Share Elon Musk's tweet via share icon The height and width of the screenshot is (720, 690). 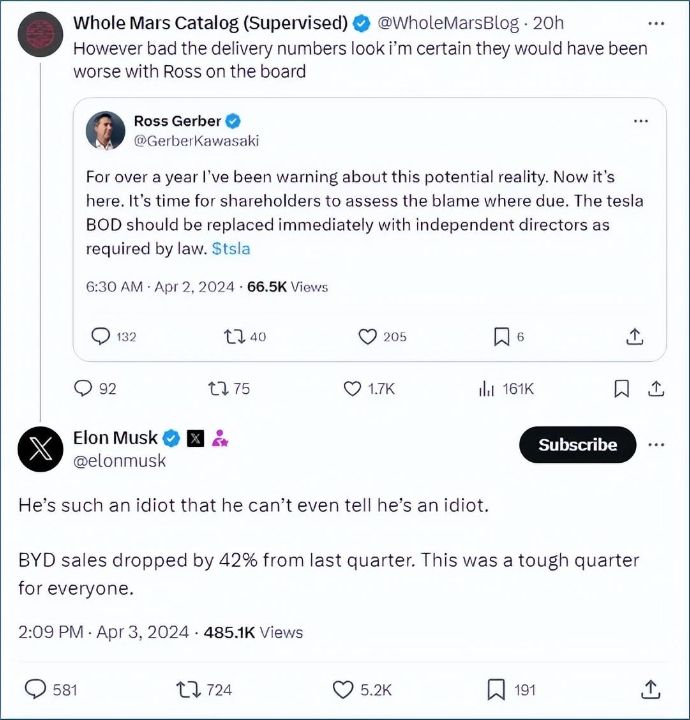click(x=650, y=689)
